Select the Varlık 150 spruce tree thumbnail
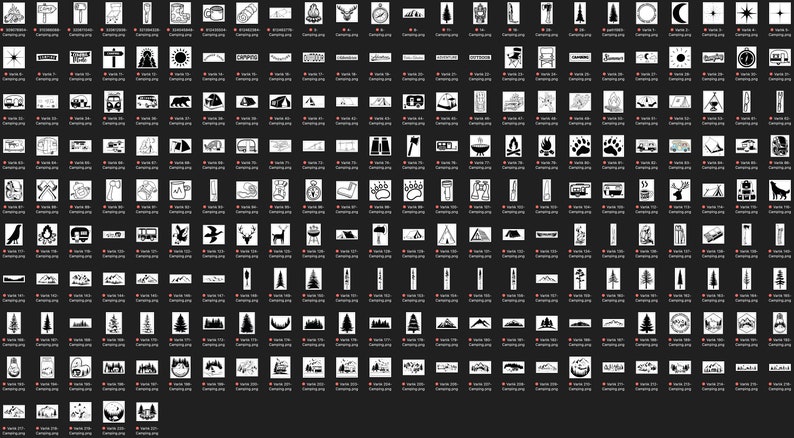 [313, 279]
